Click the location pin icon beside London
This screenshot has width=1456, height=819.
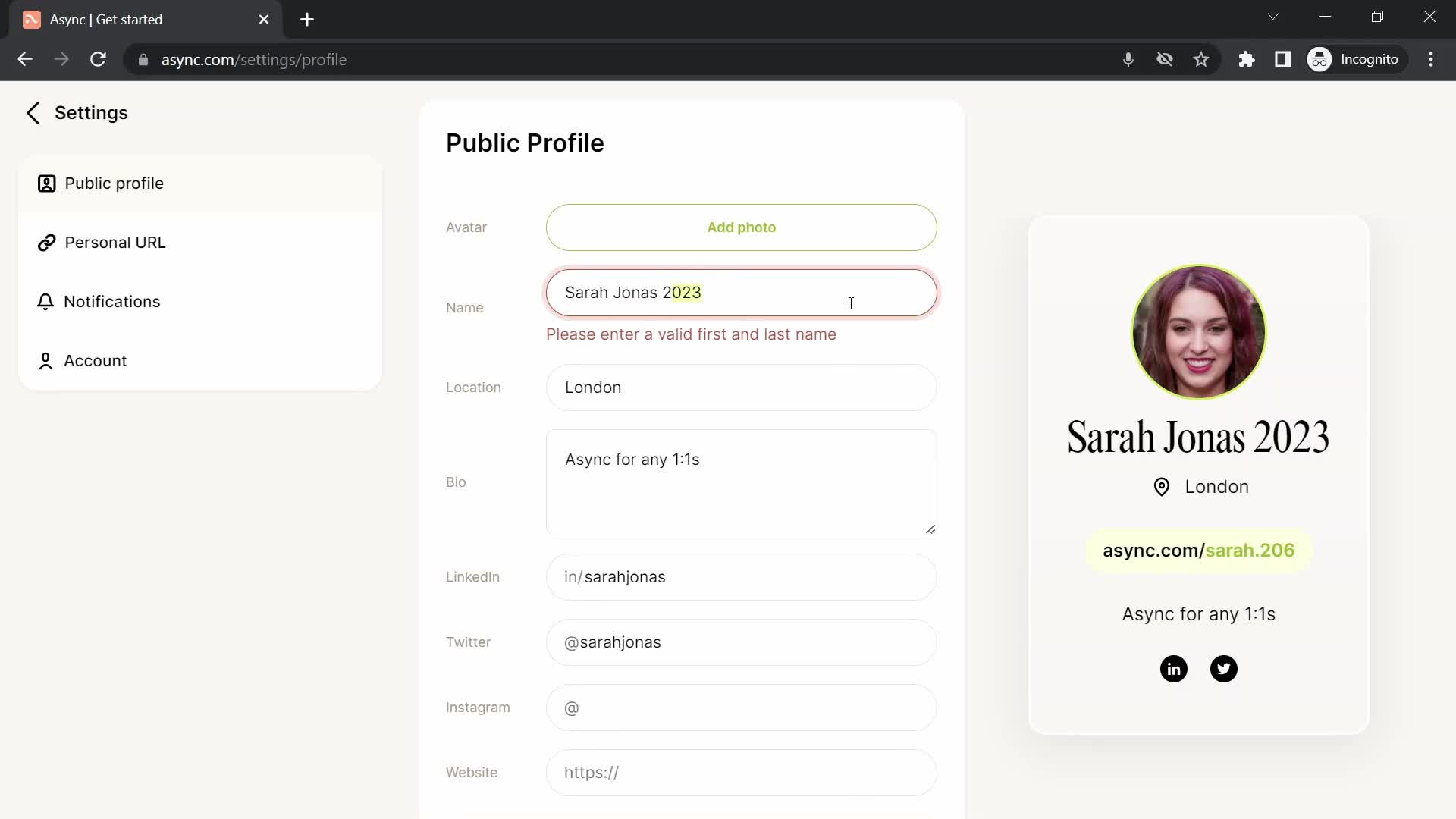[1161, 487]
